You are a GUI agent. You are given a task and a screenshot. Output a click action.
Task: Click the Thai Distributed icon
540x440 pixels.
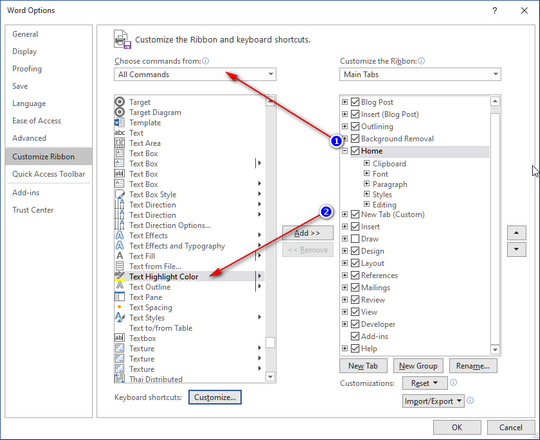[x=120, y=379]
